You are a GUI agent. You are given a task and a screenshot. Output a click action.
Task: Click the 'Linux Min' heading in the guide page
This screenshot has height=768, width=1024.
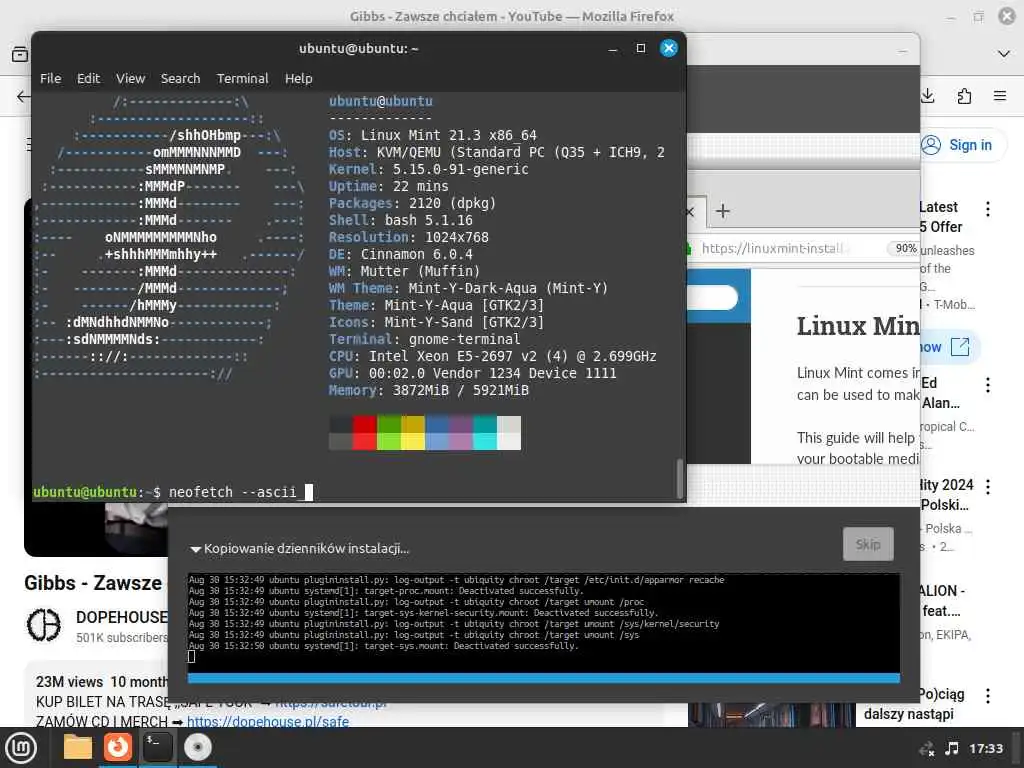(x=857, y=325)
